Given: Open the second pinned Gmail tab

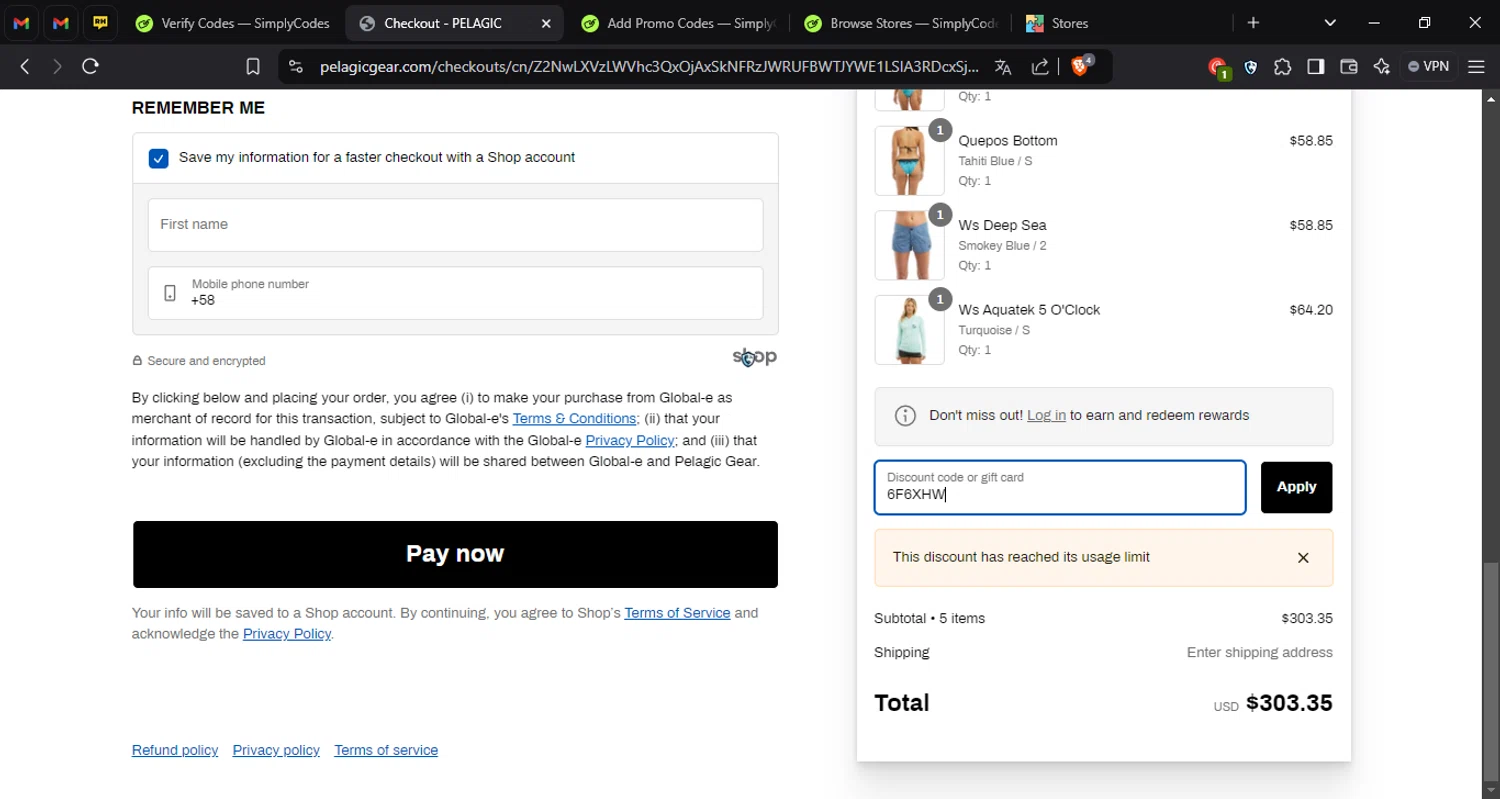Looking at the screenshot, I should tap(61, 23).
